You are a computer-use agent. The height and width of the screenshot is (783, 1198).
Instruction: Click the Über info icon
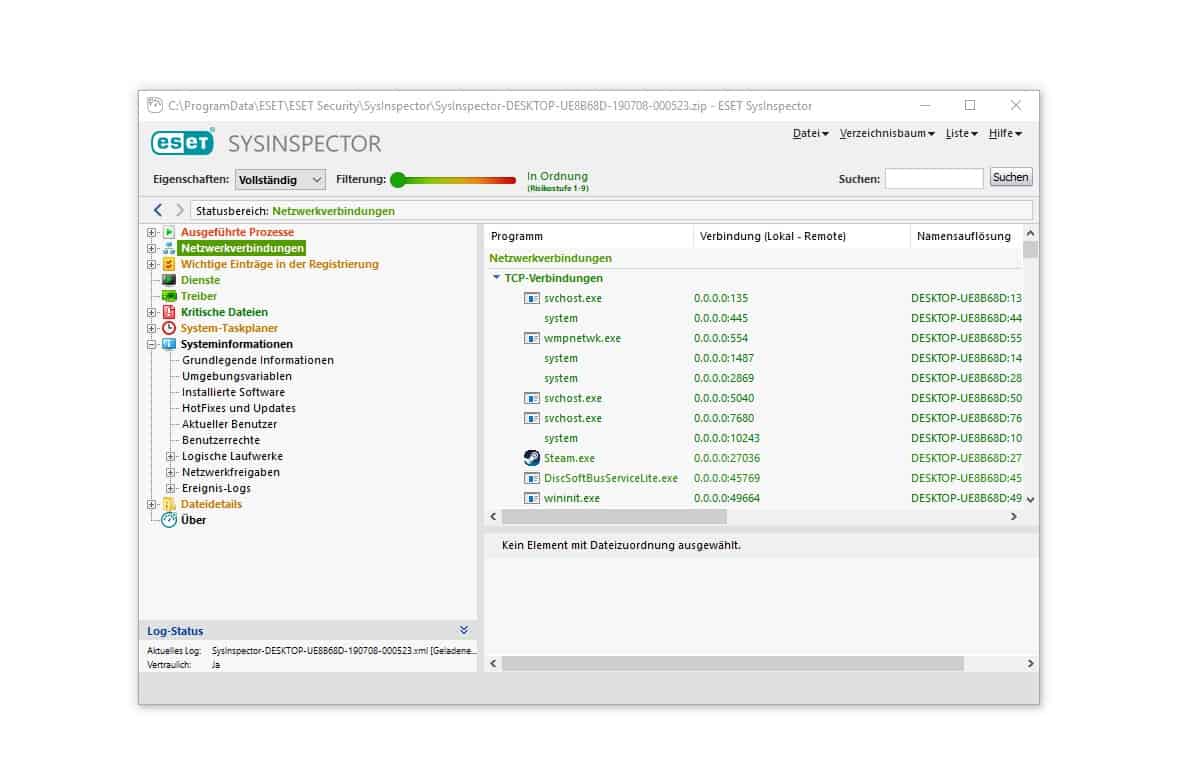(x=169, y=520)
